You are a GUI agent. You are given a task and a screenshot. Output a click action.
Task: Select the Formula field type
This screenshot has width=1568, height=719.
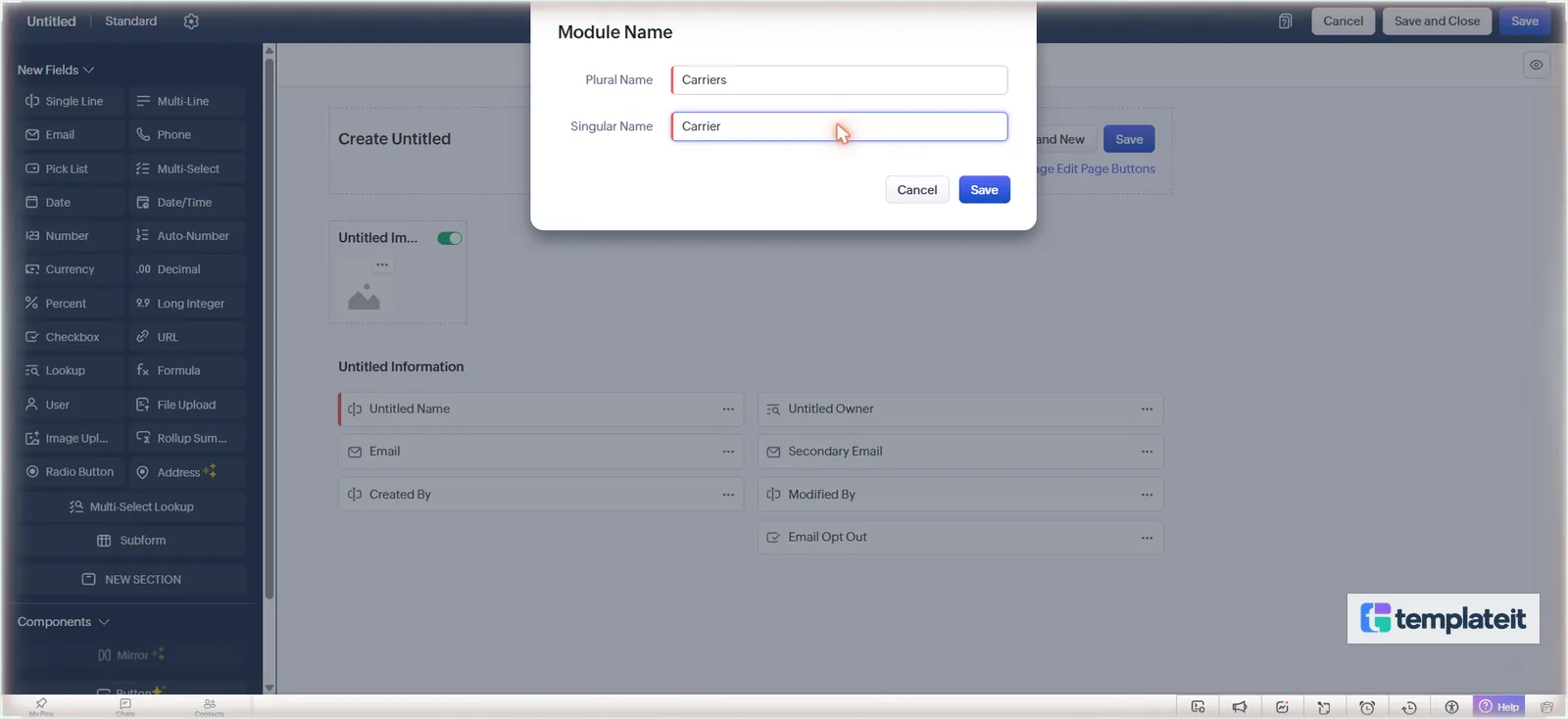[x=186, y=370]
